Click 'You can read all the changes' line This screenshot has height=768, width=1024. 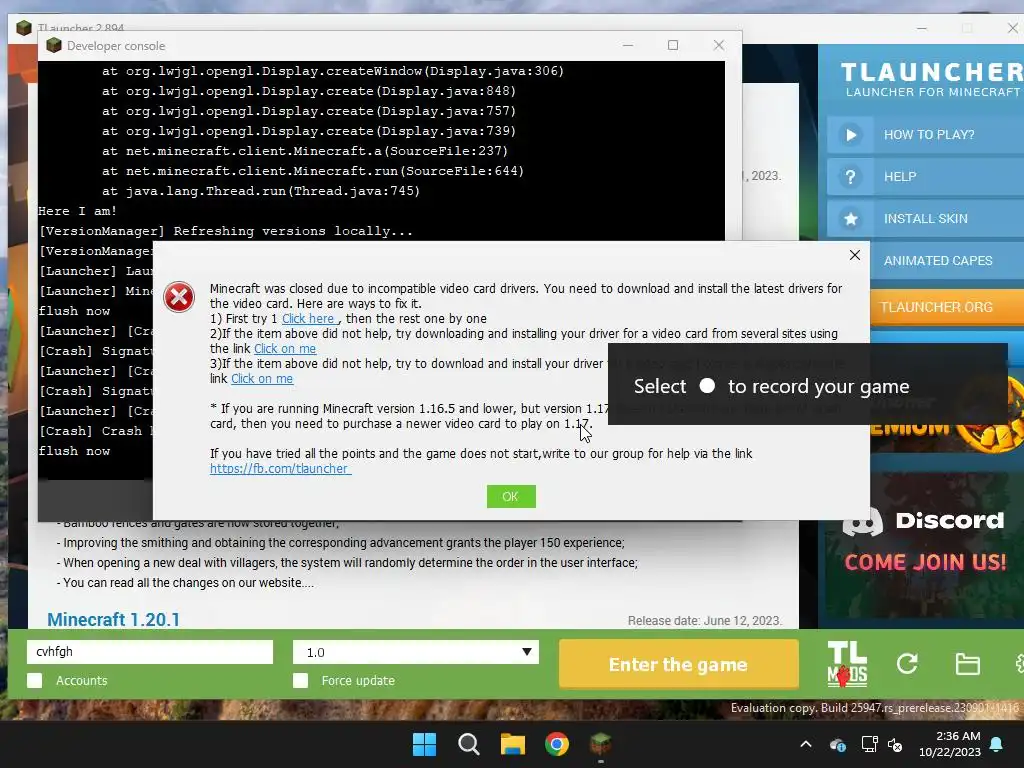click(x=185, y=583)
